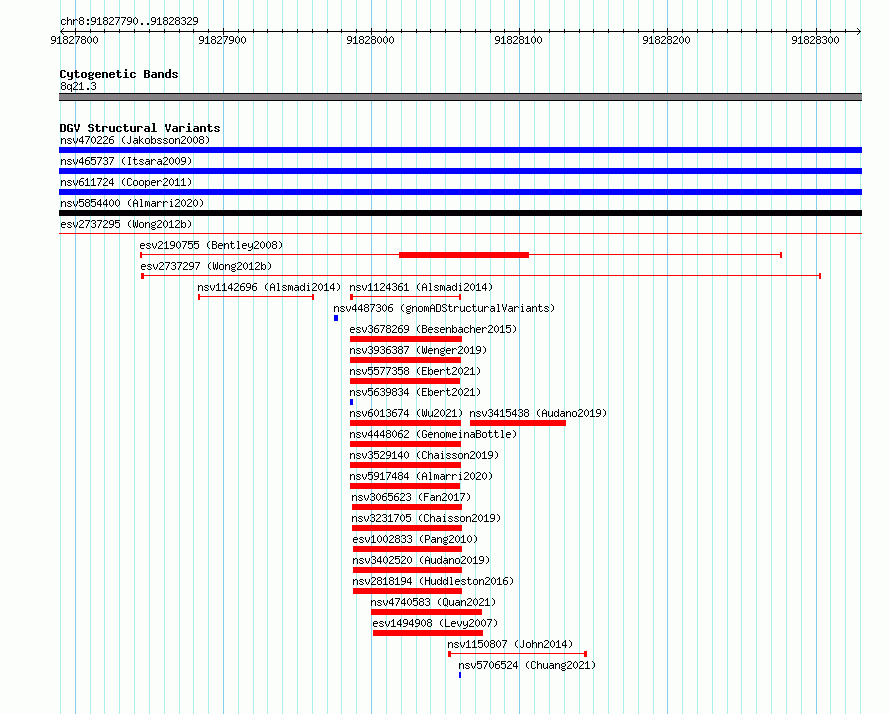Select the blue bar under nsv465737
Screen dimensions: 890x714
[460, 171]
